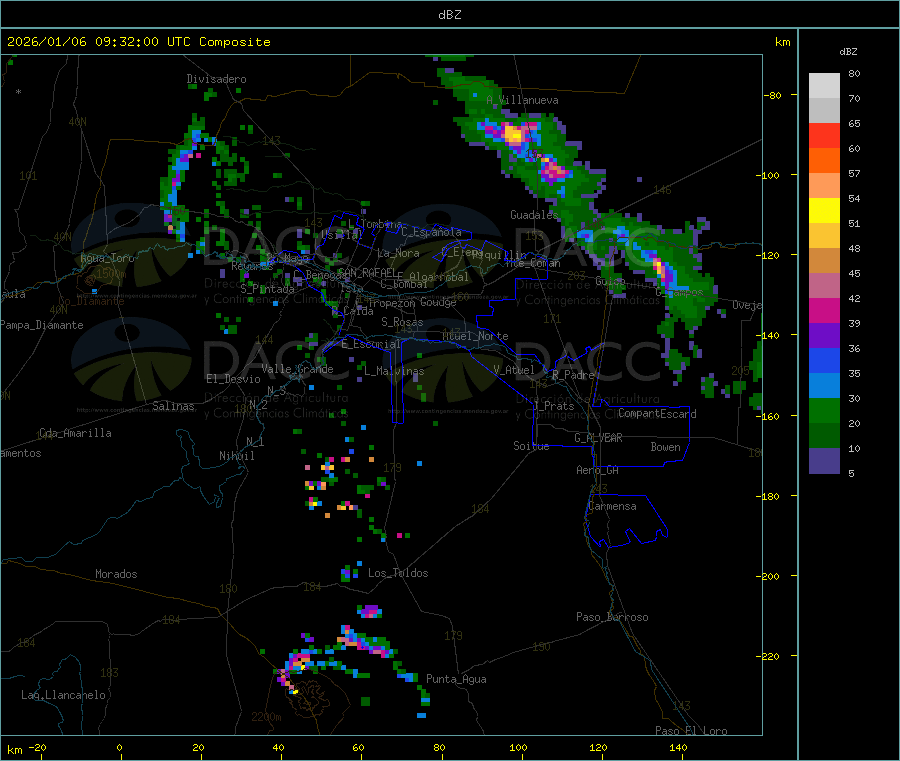This screenshot has height=761, width=900.
Task: Click the Morados location label
Action: coord(116,574)
